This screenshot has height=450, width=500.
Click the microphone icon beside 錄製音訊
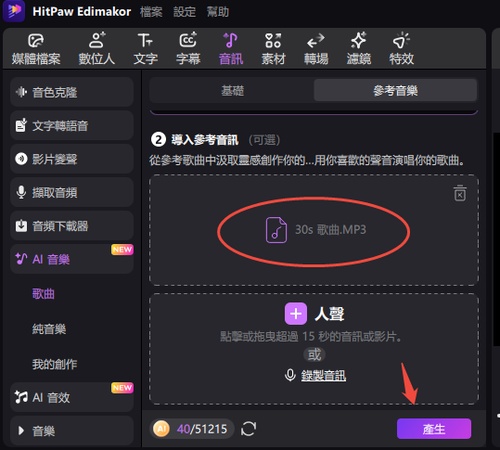point(290,375)
